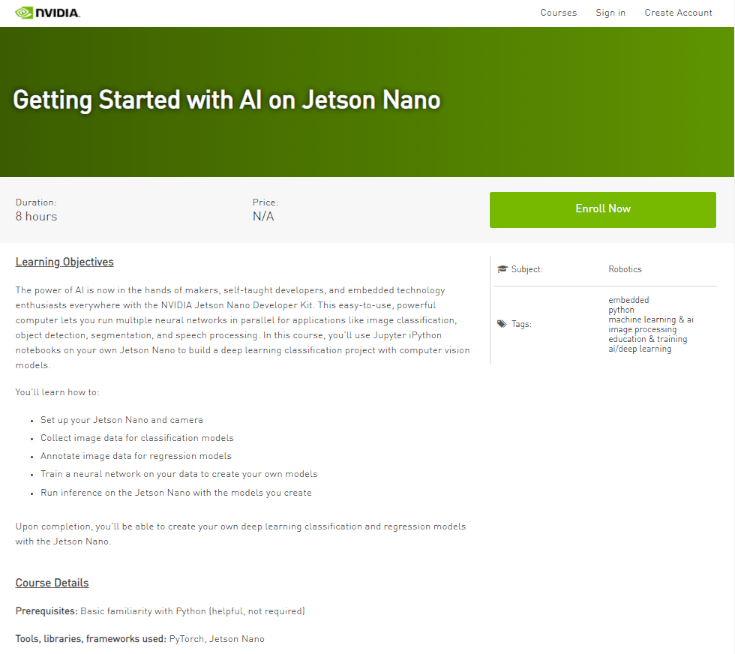The width and height of the screenshot is (735, 654).
Task: Go to the Sign in page
Action: 610,13
